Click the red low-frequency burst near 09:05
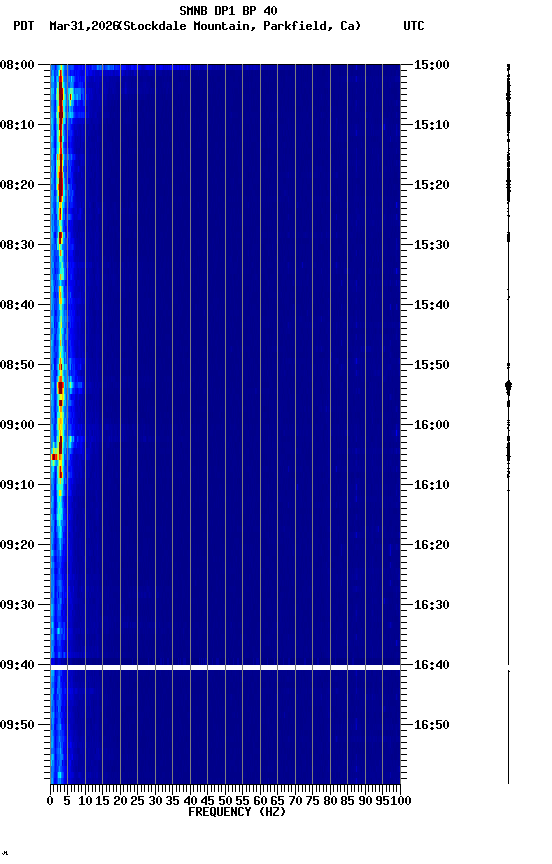 [x=55, y=457]
